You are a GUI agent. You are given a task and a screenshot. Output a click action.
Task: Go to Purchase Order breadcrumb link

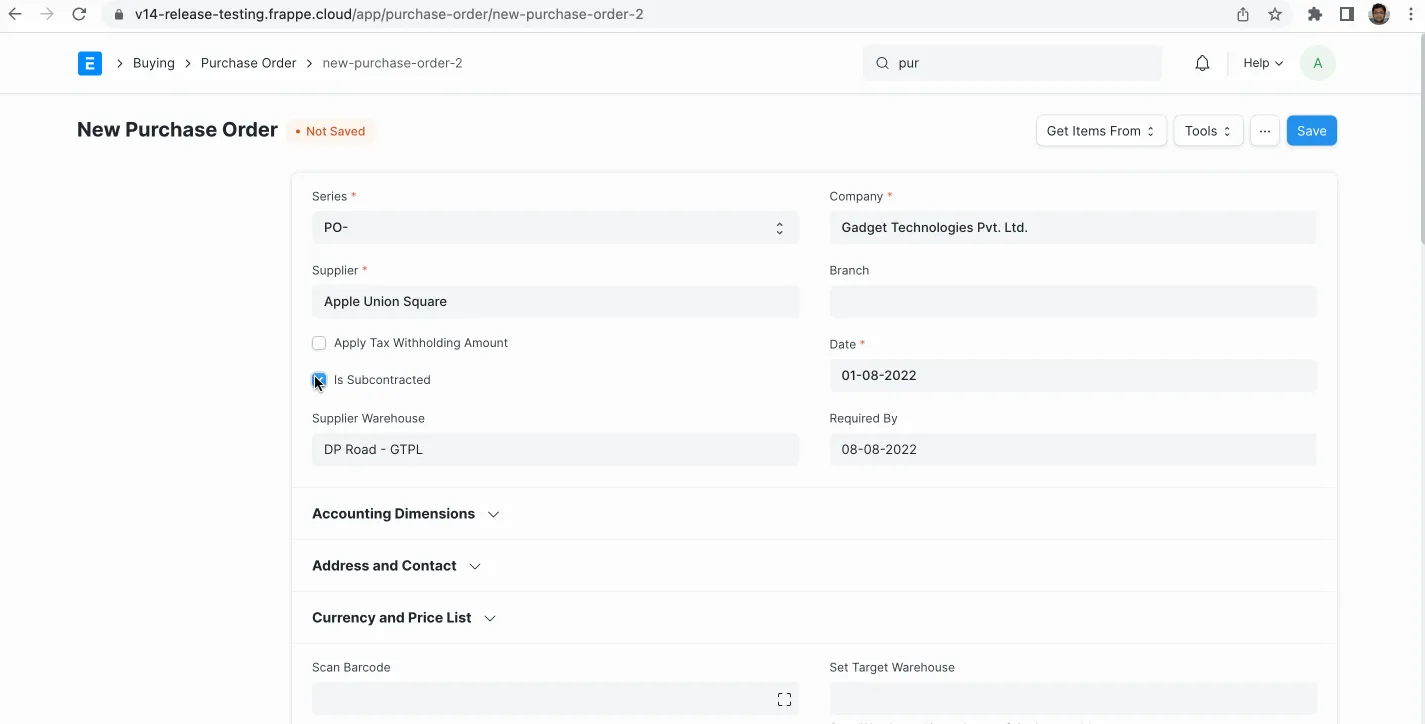(248, 63)
